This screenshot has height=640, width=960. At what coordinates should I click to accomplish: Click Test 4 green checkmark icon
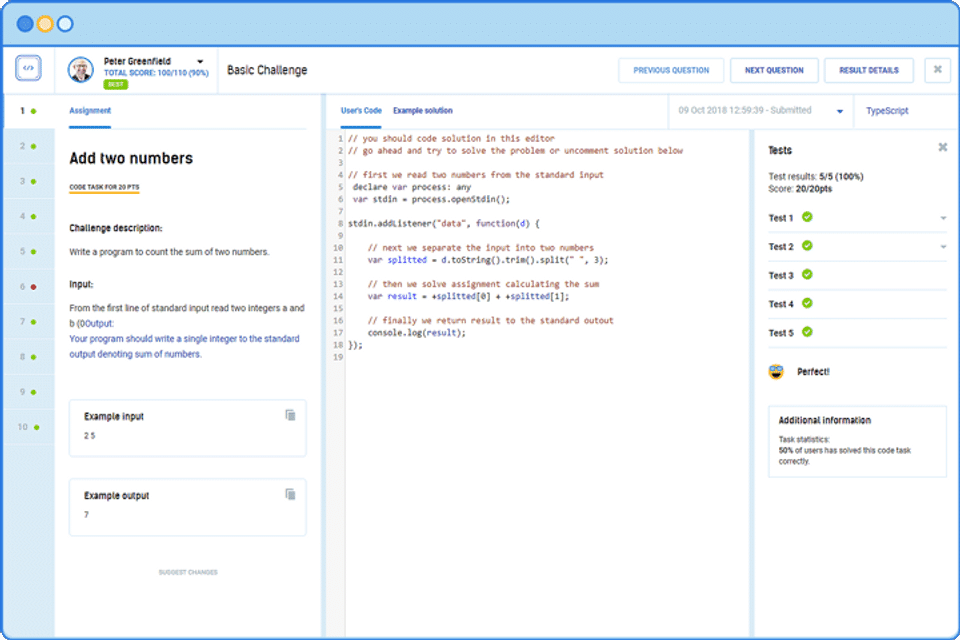(x=807, y=303)
